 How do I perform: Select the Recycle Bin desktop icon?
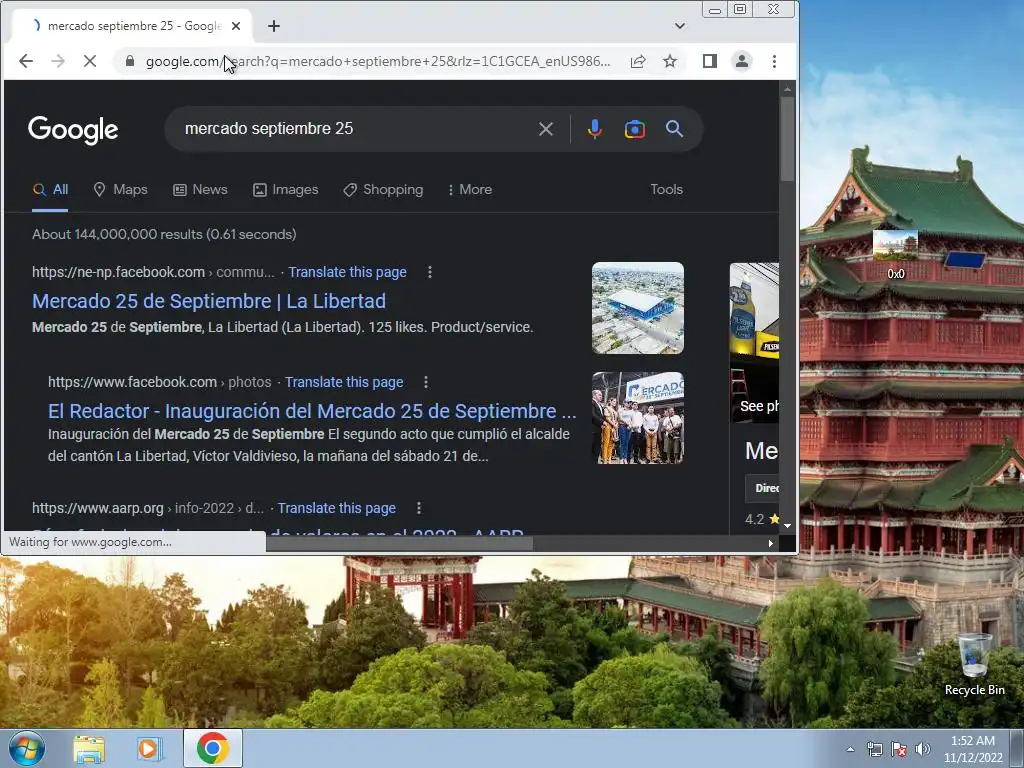[974, 665]
